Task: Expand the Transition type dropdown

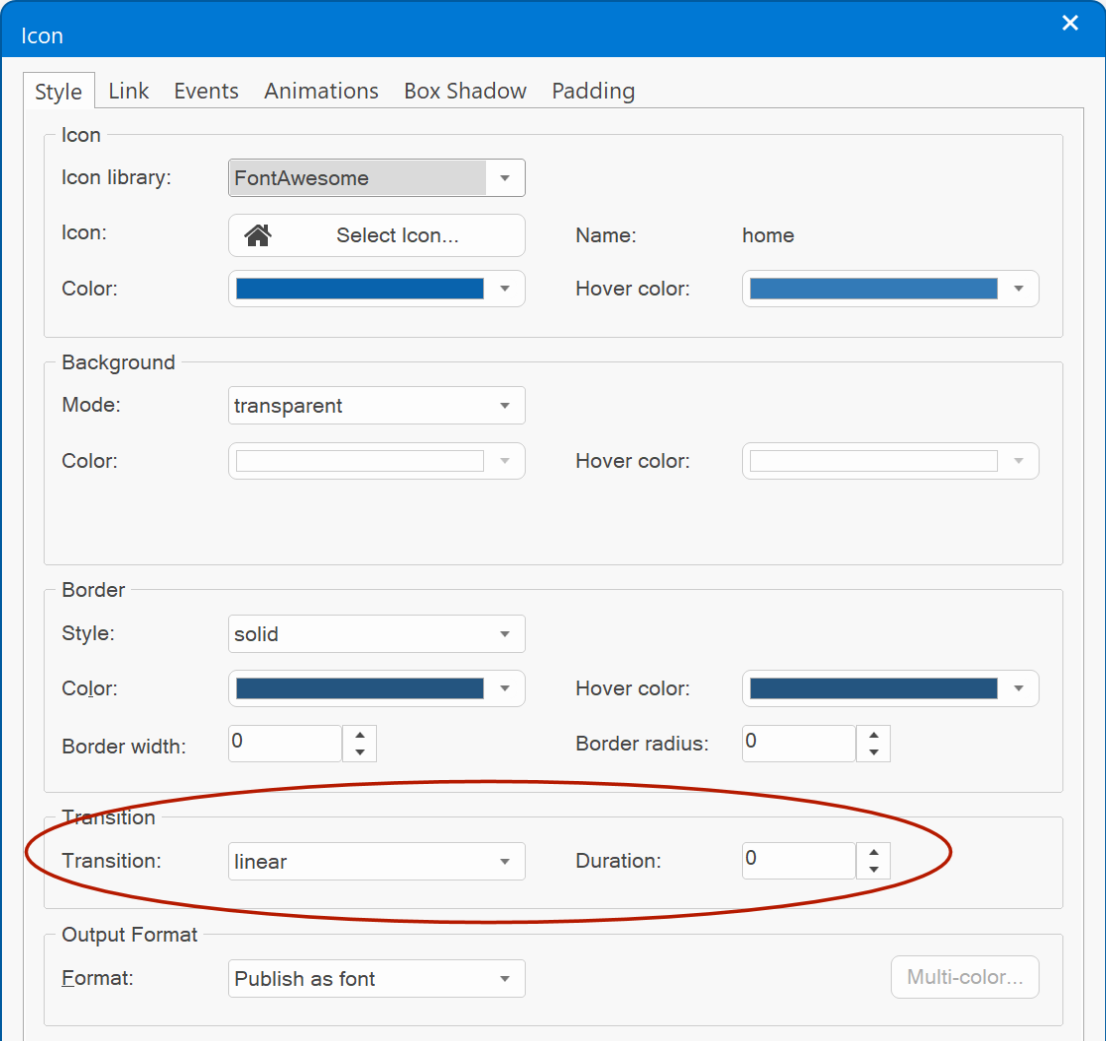Action: (376, 862)
